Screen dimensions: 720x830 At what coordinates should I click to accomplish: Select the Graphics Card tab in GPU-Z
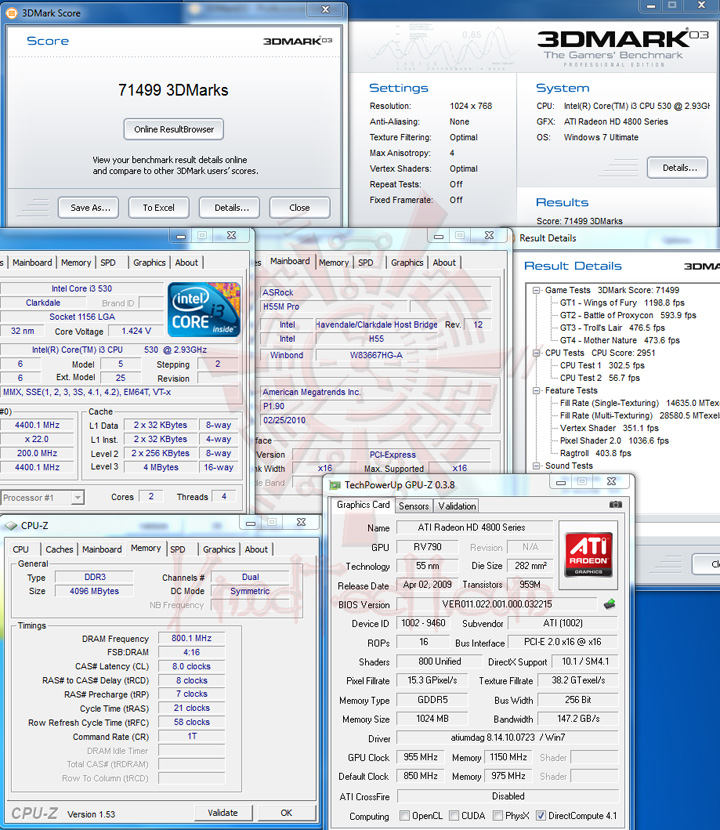363,505
